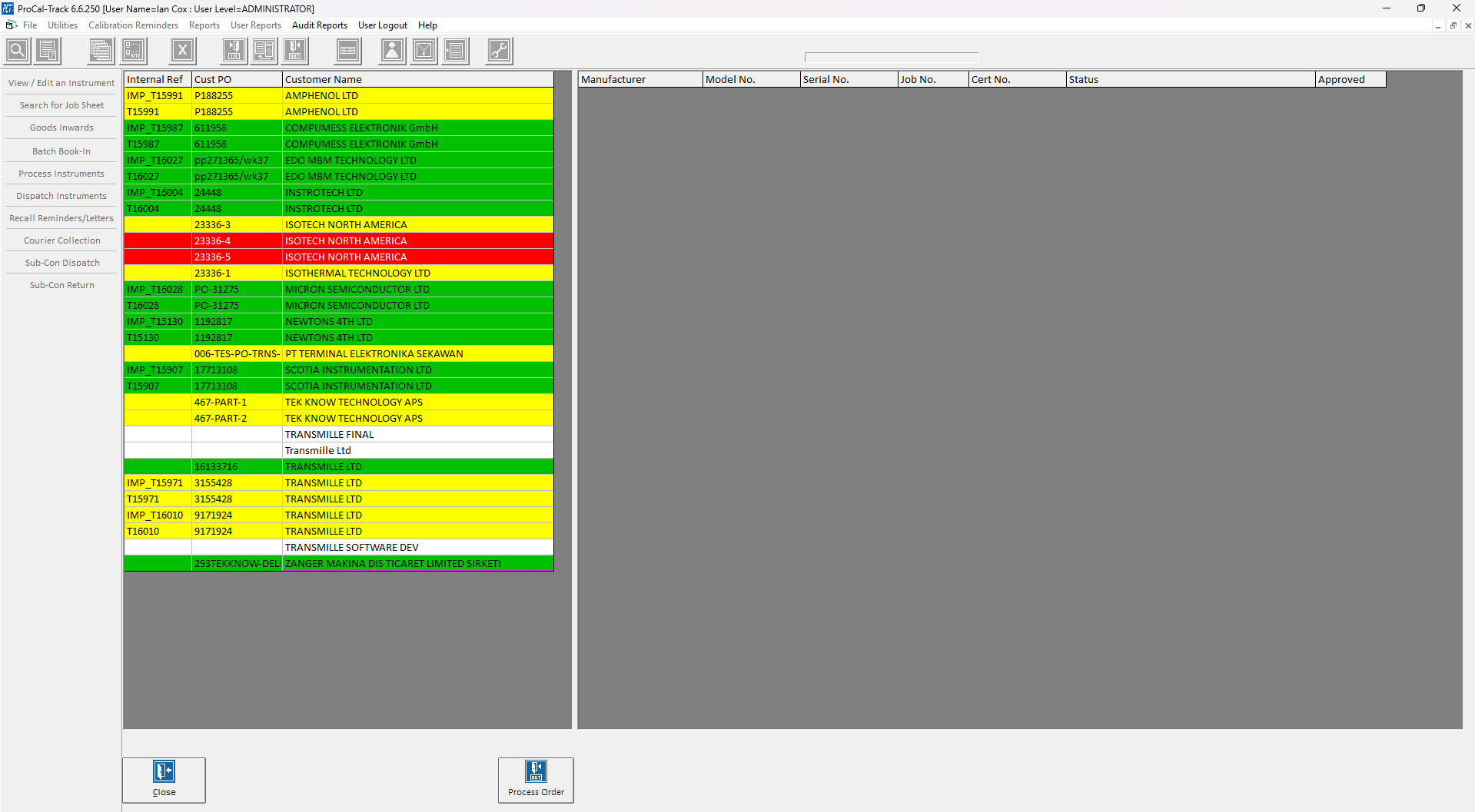Click the person silhouette toolbar icon
Screen dimensions: 1475x812
click(x=393, y=51)
